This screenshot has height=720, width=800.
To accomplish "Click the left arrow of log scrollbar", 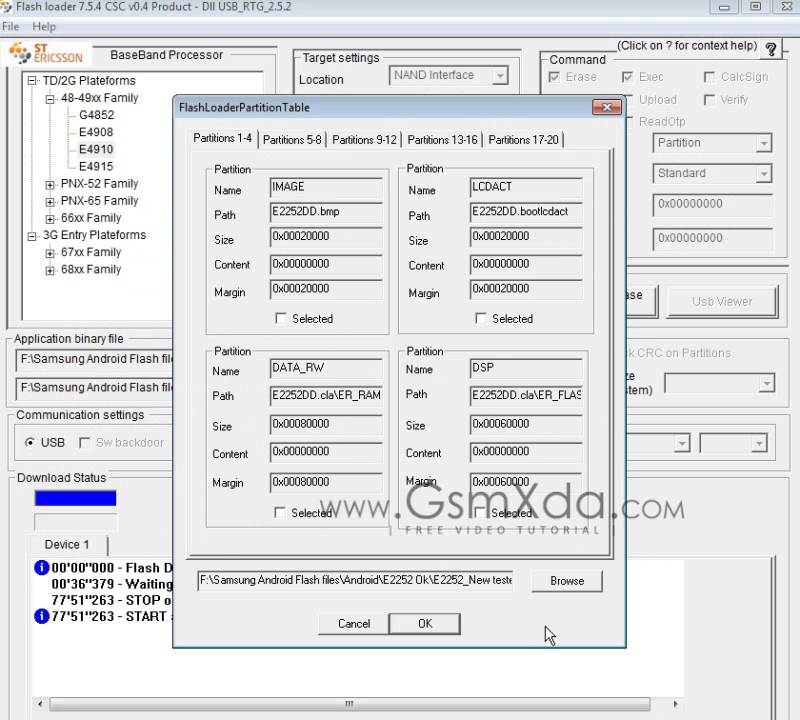I will [x=40, y=704].
